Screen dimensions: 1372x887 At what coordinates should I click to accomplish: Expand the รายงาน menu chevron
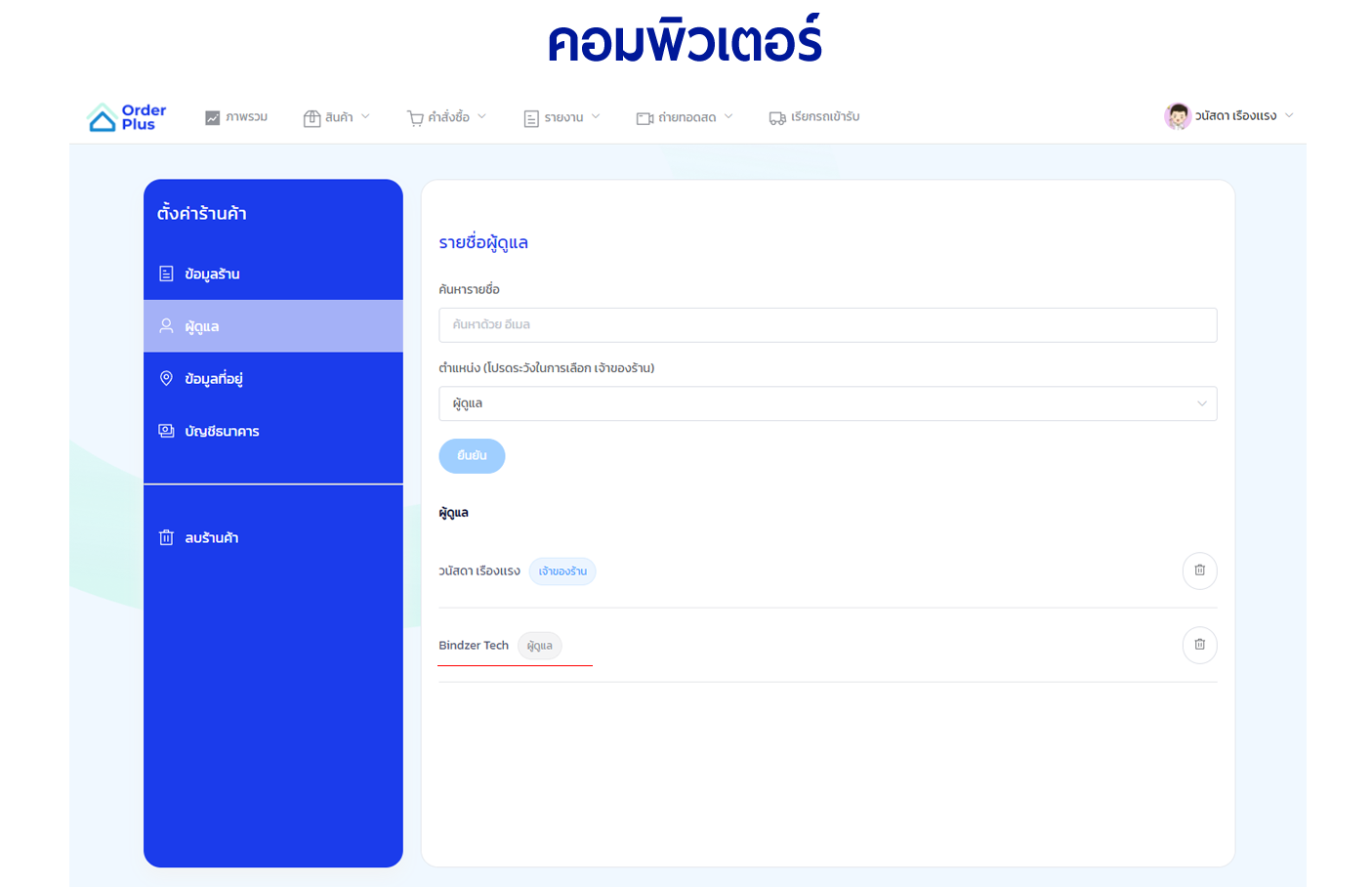pos(596,116)
